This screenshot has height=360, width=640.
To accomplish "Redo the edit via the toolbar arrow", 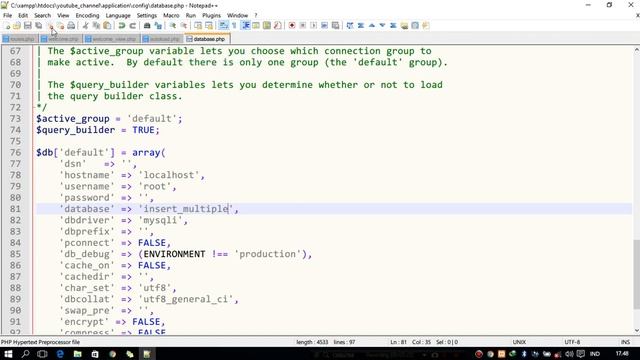I will (x=133, y=26).
